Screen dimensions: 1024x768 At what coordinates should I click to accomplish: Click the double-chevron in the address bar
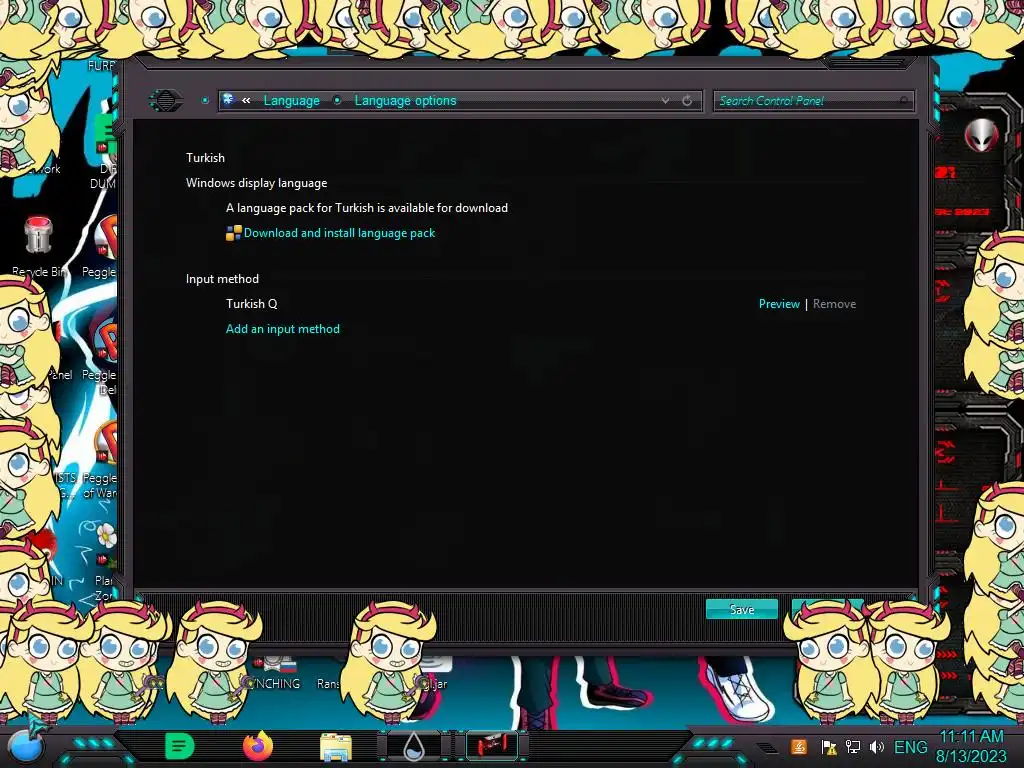tap(246, 101)
